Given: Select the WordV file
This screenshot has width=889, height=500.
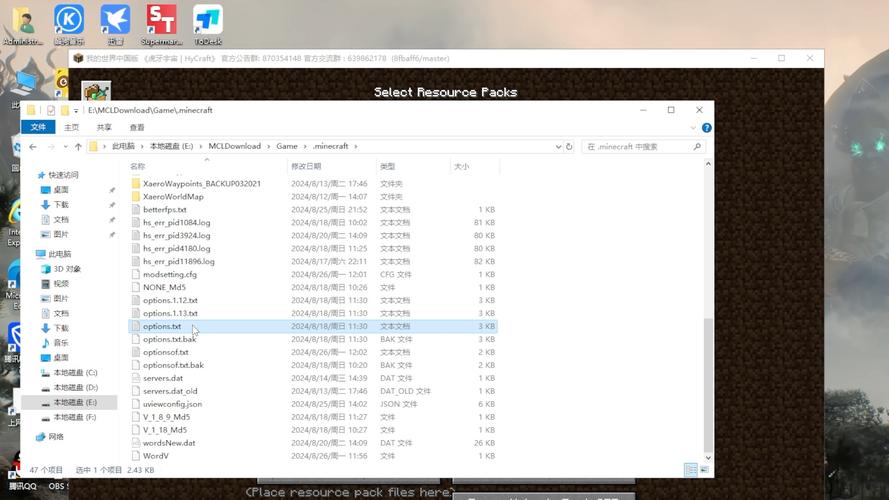Looking at the screenshot, I should coord(155,456).
